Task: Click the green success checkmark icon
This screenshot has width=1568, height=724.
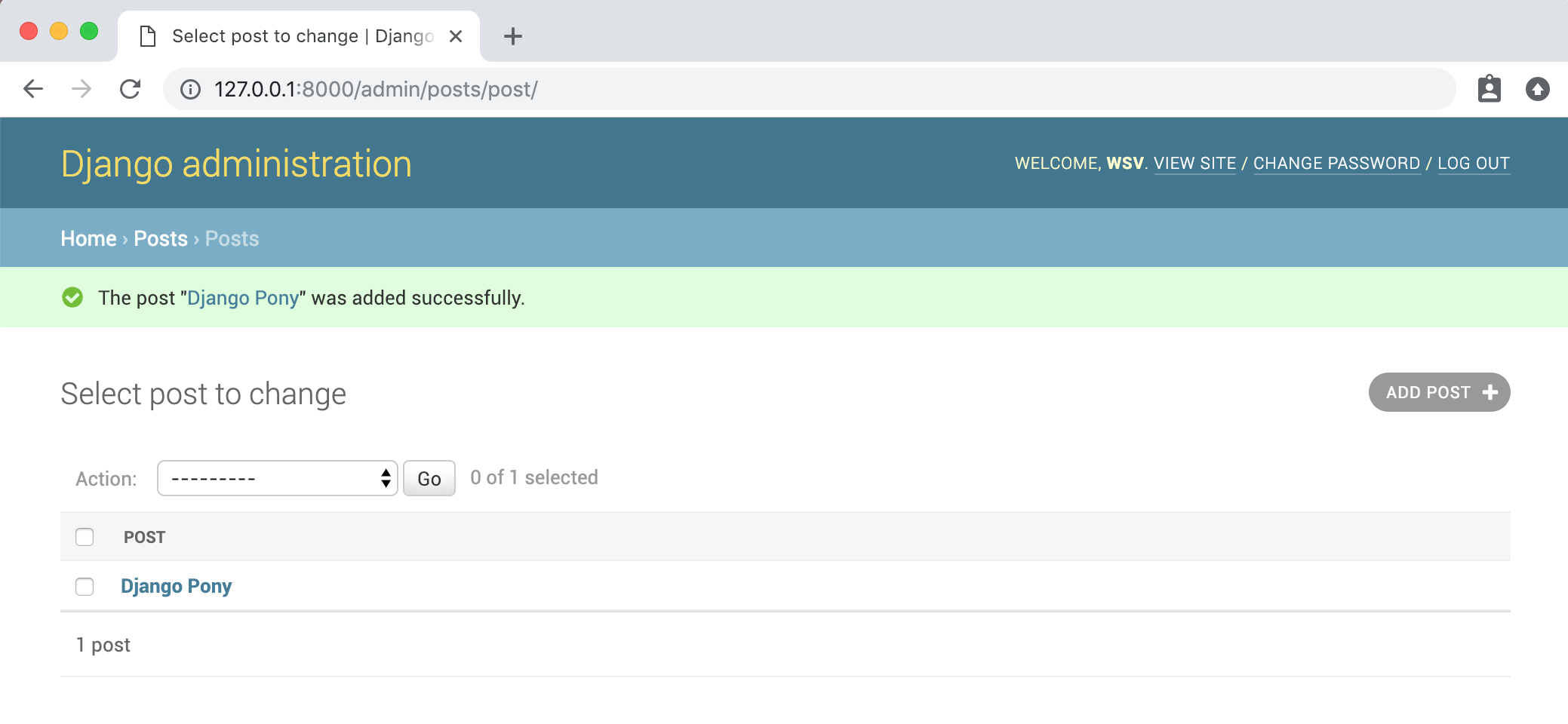Action: click(72, 297)
